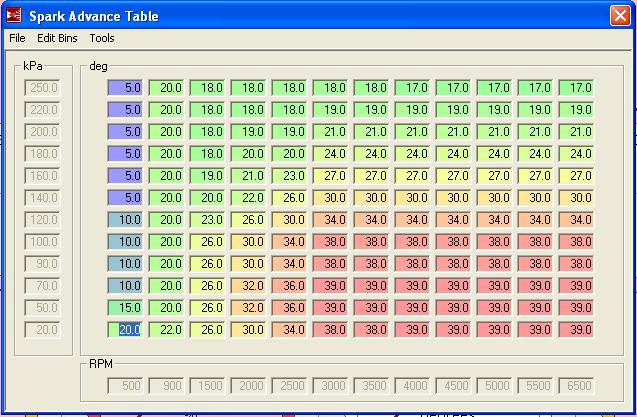Screen dimensions: 637x417
Task: Open the Tools menu
Action: click(102, 38)
